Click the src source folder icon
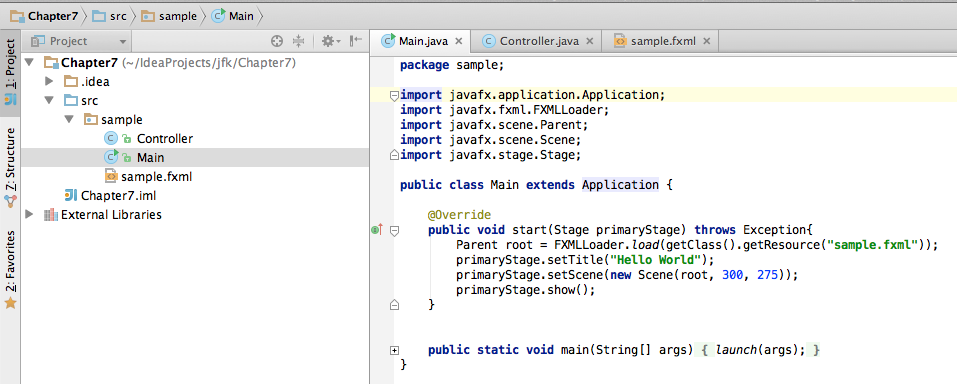The height and width of the screenshot is (384, 957). point(71,100)
